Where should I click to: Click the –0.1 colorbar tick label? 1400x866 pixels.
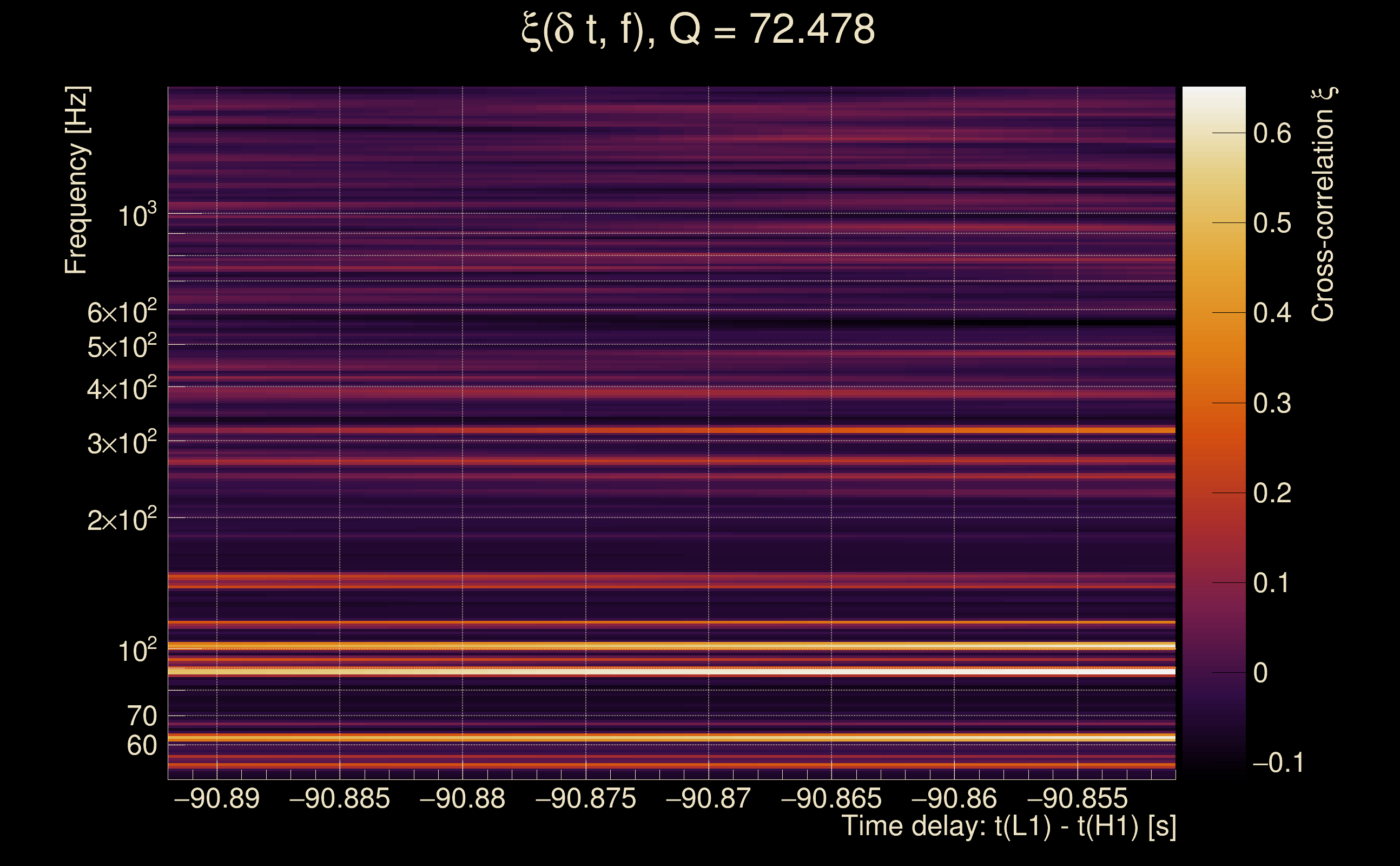1278,762
